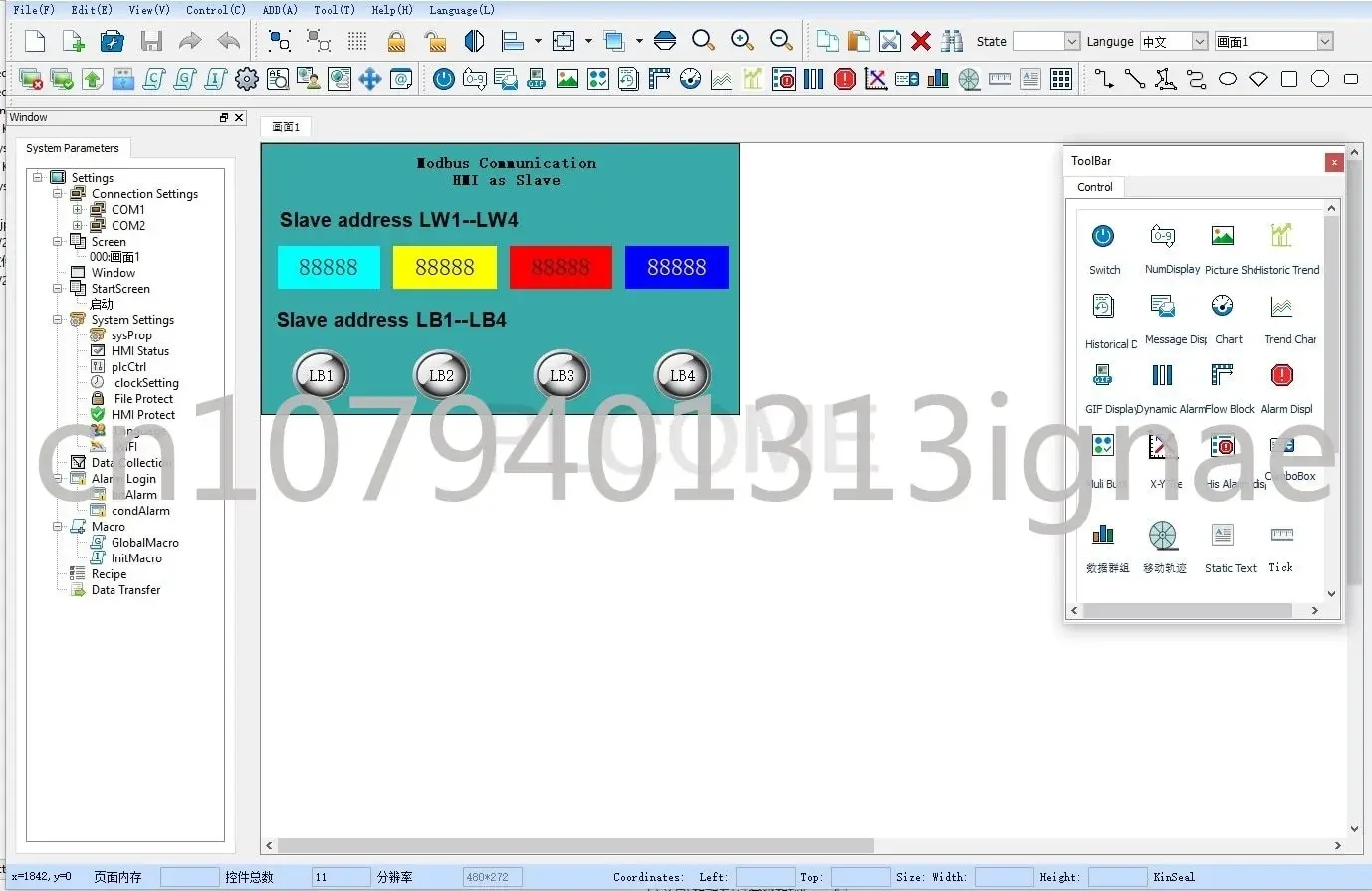Viewport: 1372px width, 891px height.
Task: Open the Tool(T) menu
Action: click(x=334, y=10)
